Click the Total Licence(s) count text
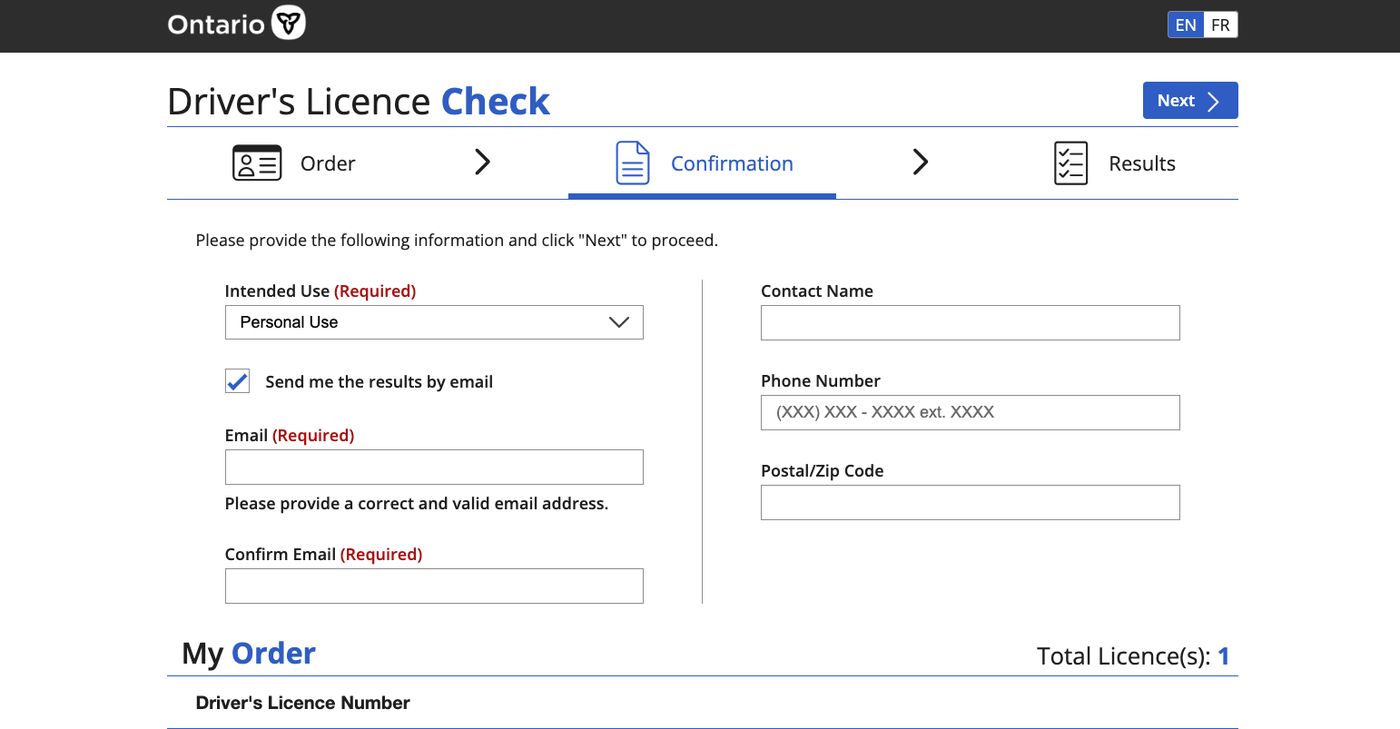1400x729 pixels. pyautogui.click(x=1133, y=656)
